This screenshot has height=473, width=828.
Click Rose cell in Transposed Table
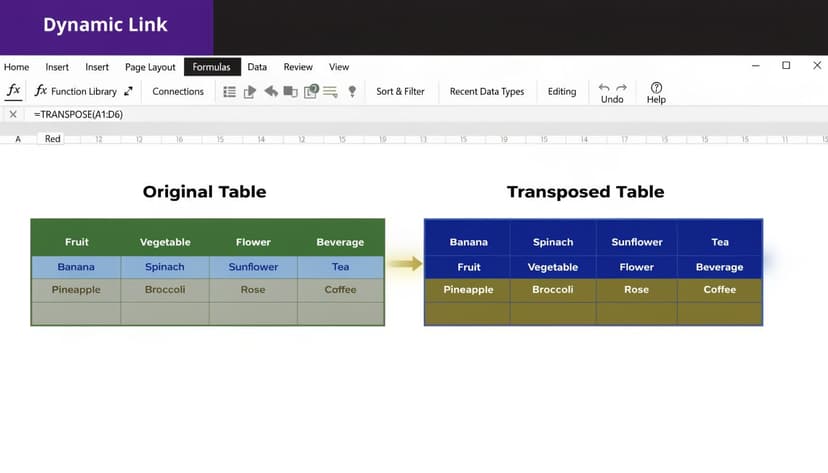[x=636, y=290]
